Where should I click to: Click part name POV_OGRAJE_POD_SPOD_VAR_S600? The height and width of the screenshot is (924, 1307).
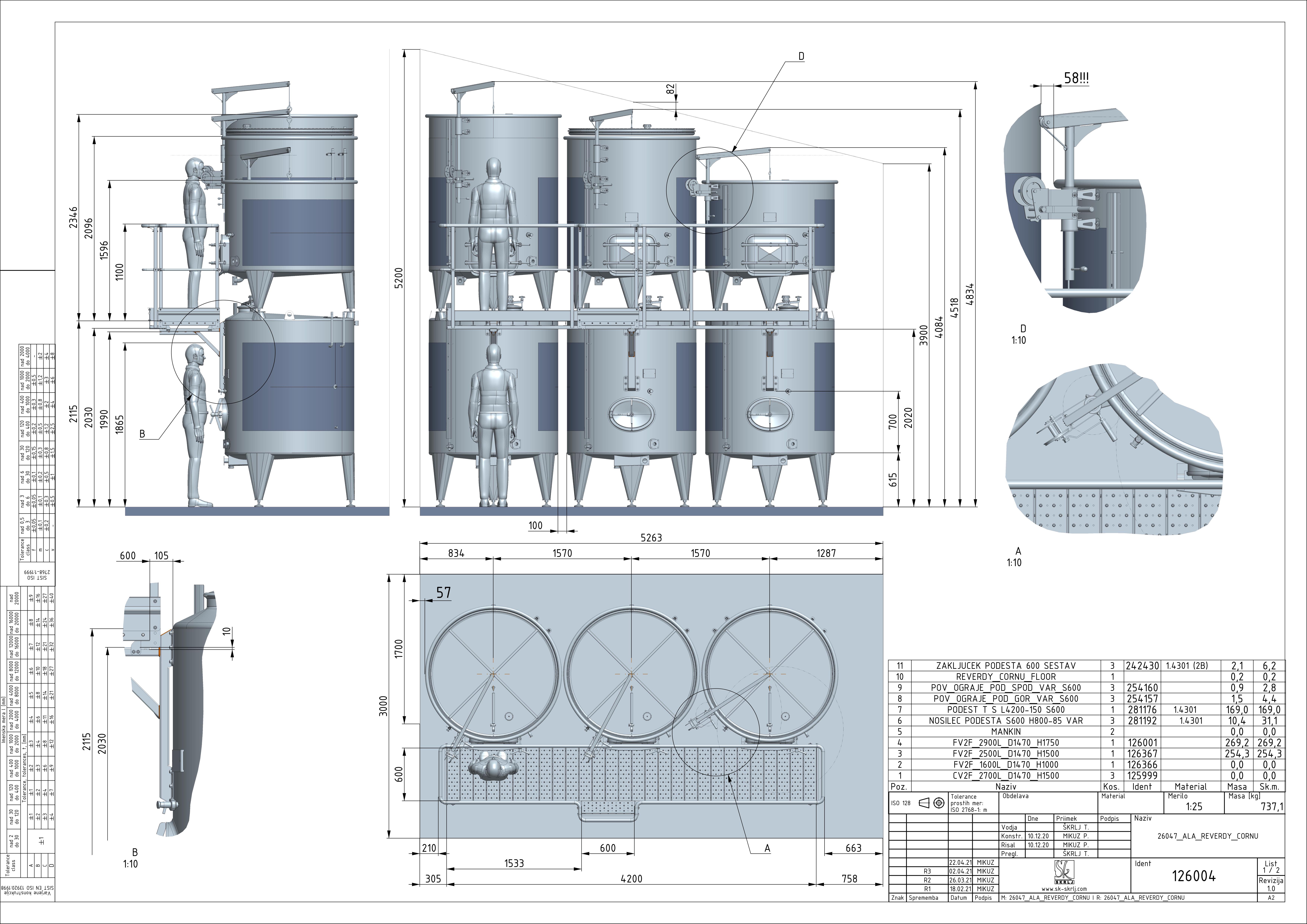point(1006,688)
